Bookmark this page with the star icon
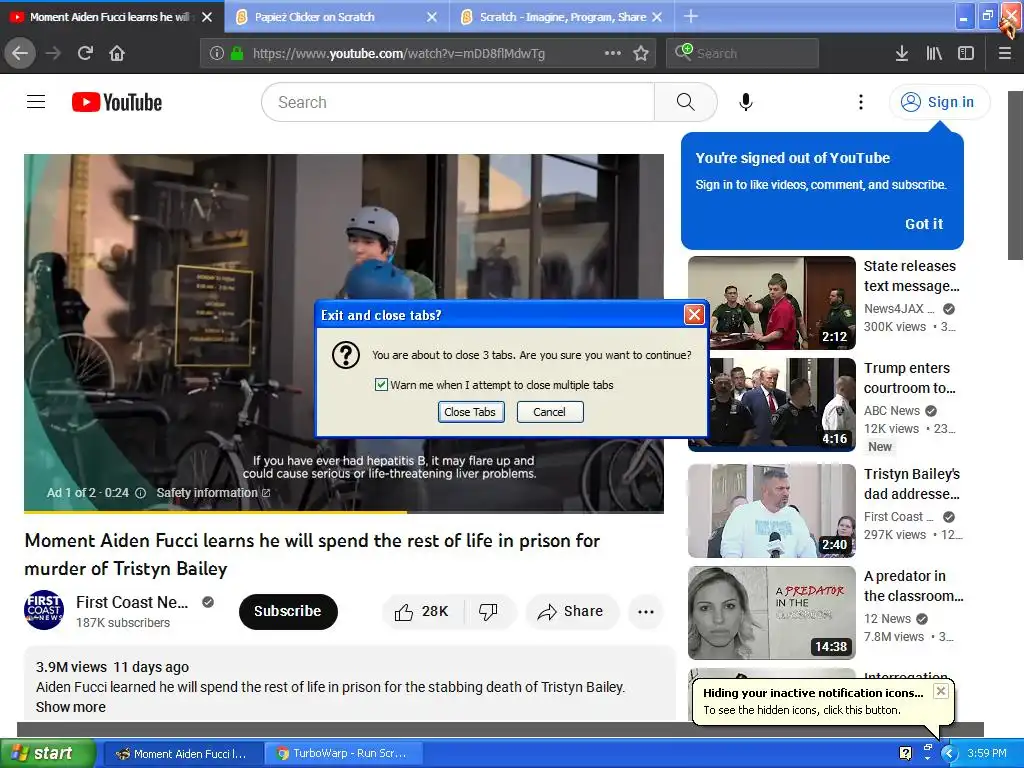 (641, 54)
